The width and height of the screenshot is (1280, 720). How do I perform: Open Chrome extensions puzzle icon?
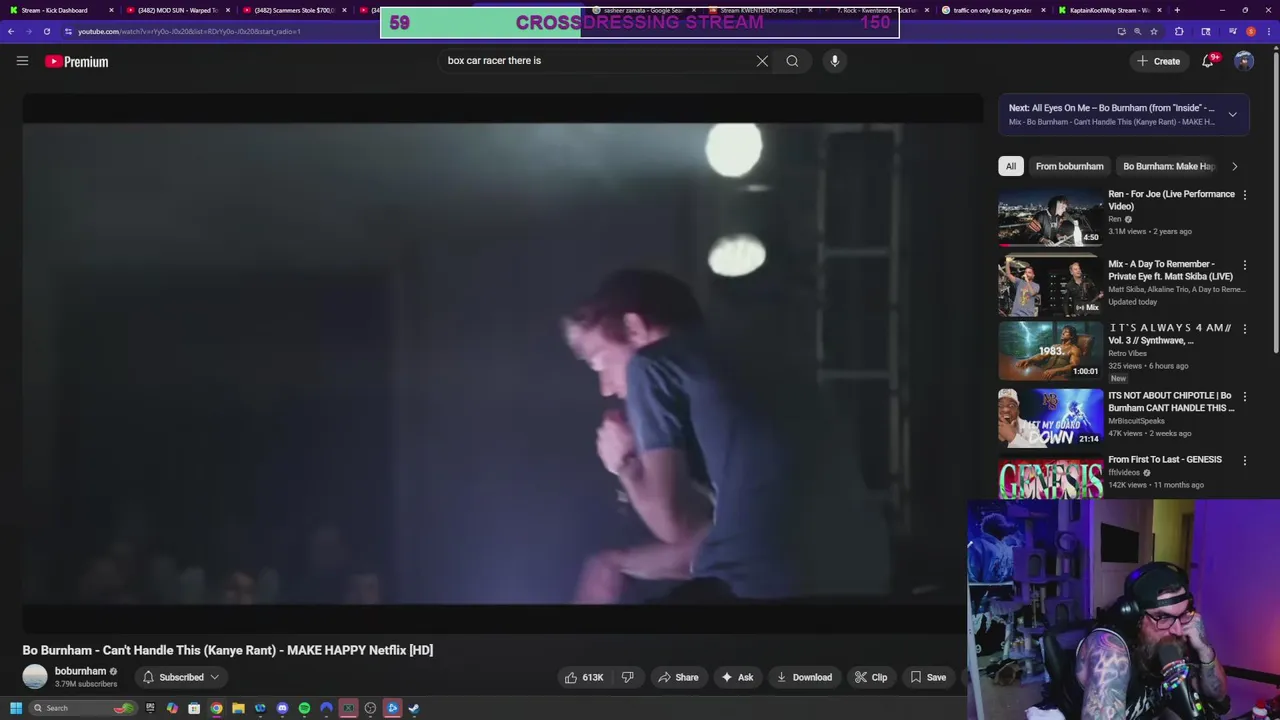pyautogui.click(x=1179, y=31)
